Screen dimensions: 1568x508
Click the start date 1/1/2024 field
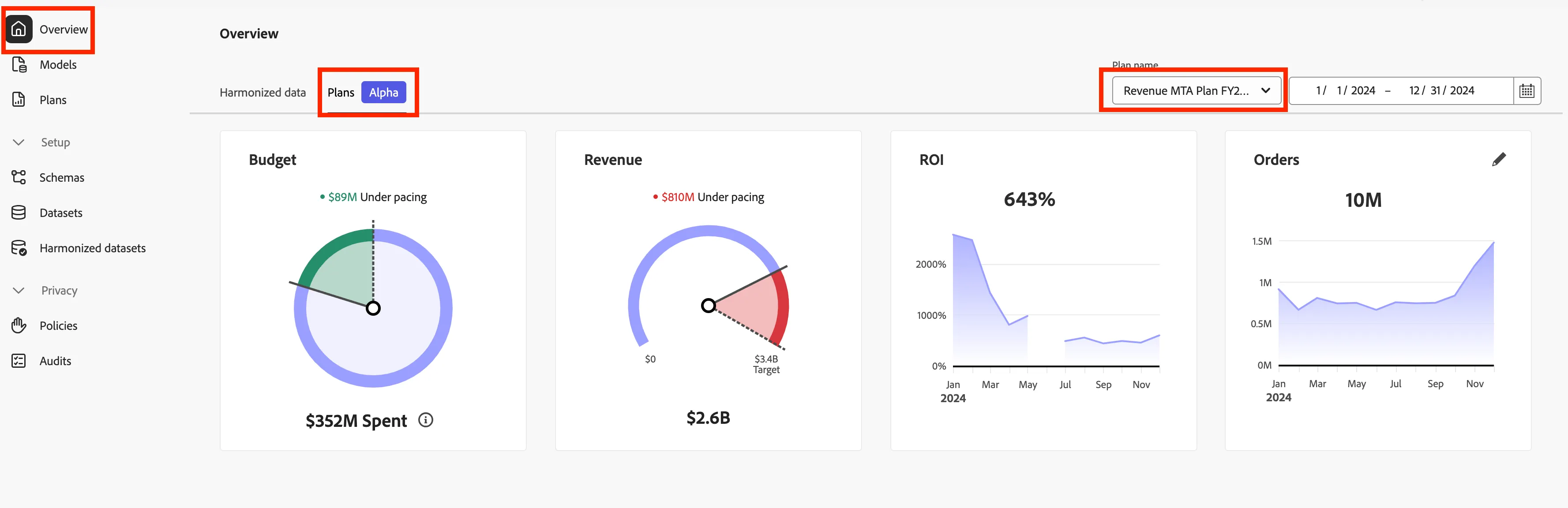pos(1345,91)
